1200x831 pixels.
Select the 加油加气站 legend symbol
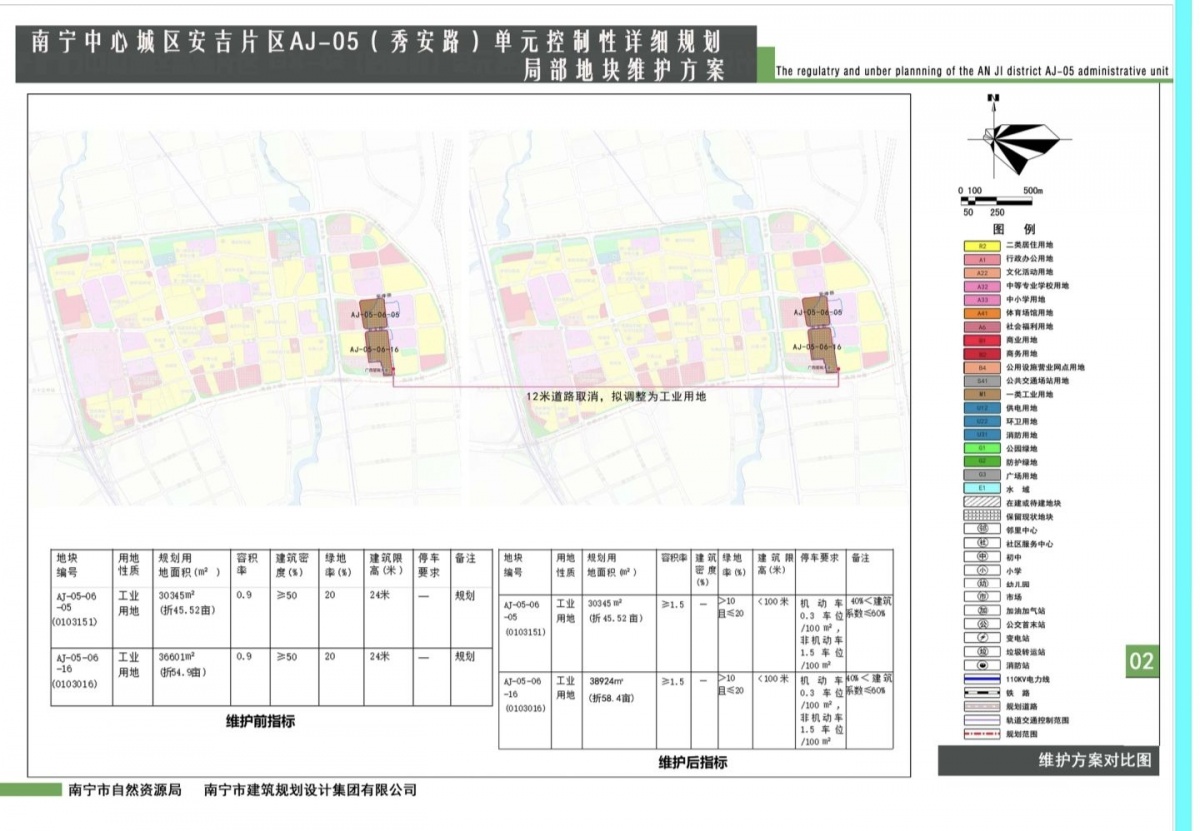click(x=984, y=610)
